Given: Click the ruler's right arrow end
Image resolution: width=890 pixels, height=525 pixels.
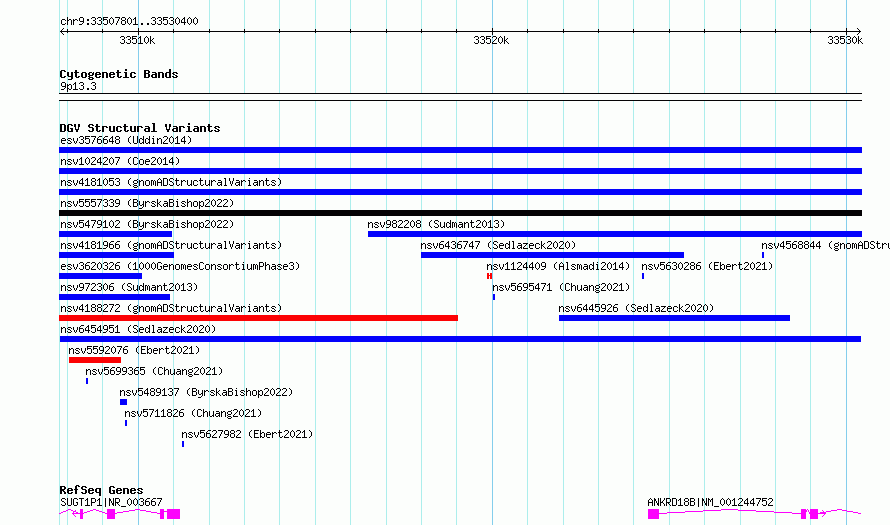Looking at the screenshot, I should click(858, 31).
